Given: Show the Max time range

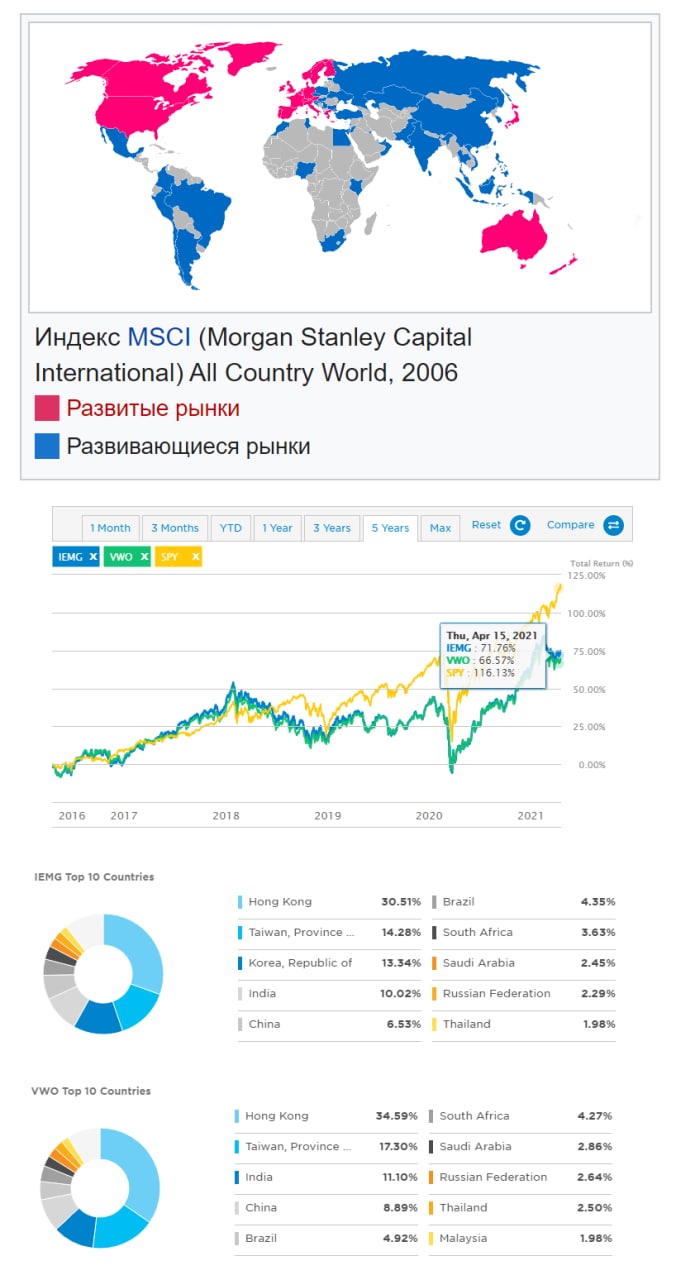Looking at the screenshot, I should tap(440, 528).
